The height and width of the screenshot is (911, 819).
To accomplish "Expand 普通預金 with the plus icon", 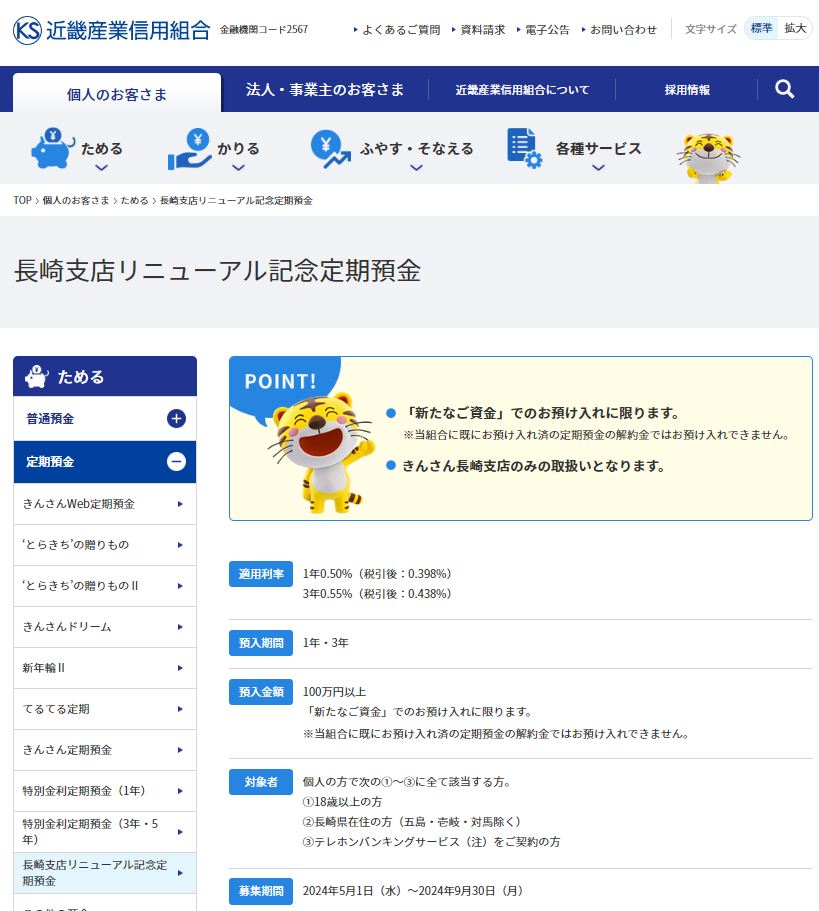I will tap(177, 418).
